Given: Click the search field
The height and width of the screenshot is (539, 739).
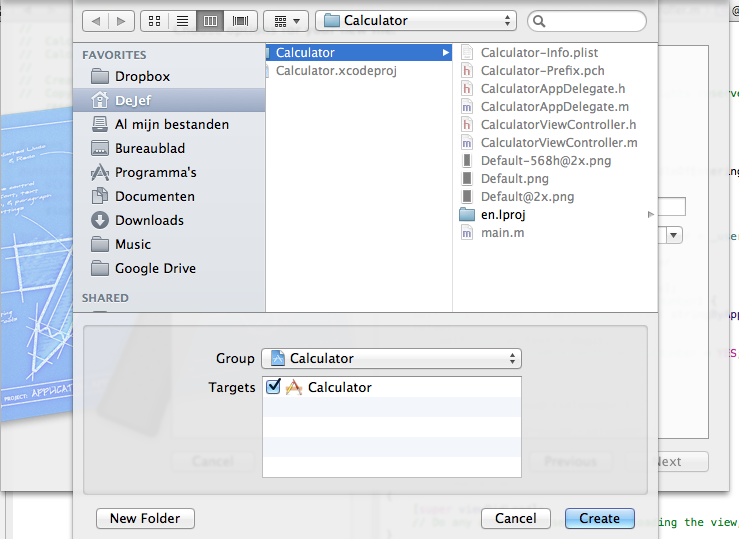Looking at the screenshot, I should [x=587, y=21].
